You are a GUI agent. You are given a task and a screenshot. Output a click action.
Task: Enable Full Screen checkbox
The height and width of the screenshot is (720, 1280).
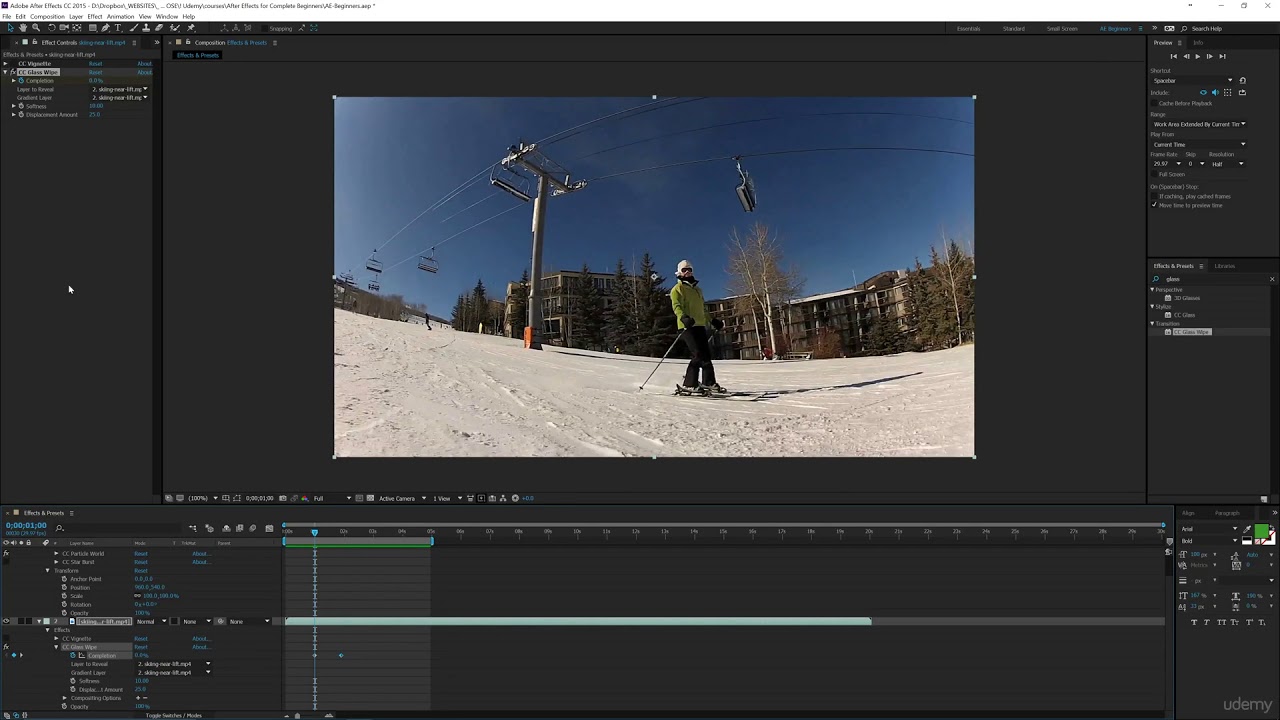coord(1154,174)
